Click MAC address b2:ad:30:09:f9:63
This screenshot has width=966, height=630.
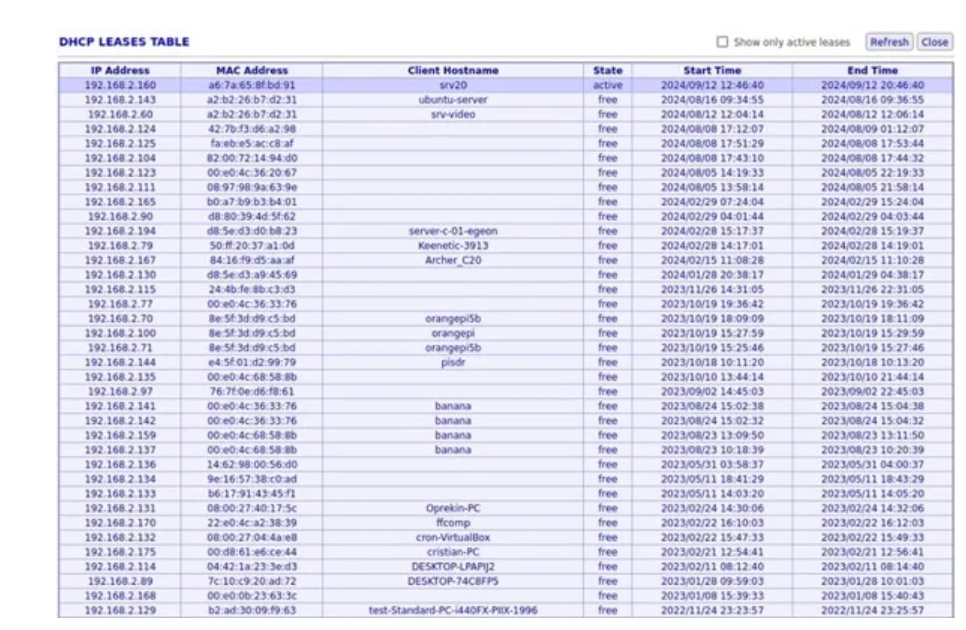252,610
